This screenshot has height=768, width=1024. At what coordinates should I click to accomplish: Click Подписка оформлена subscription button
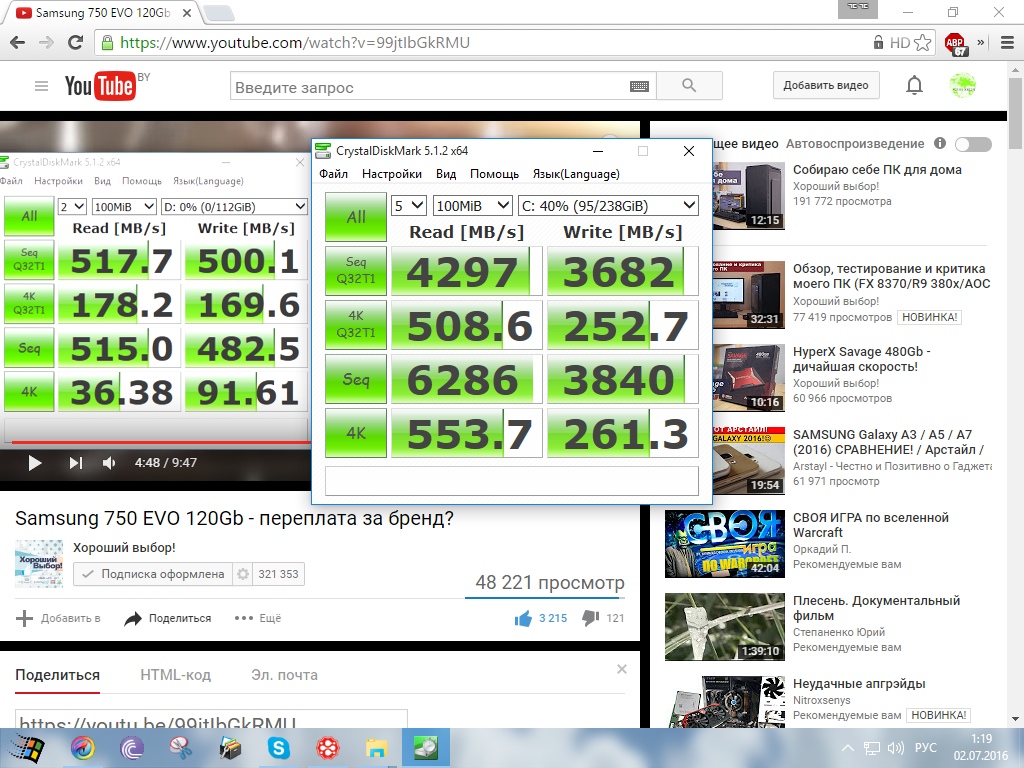point(153,574)
